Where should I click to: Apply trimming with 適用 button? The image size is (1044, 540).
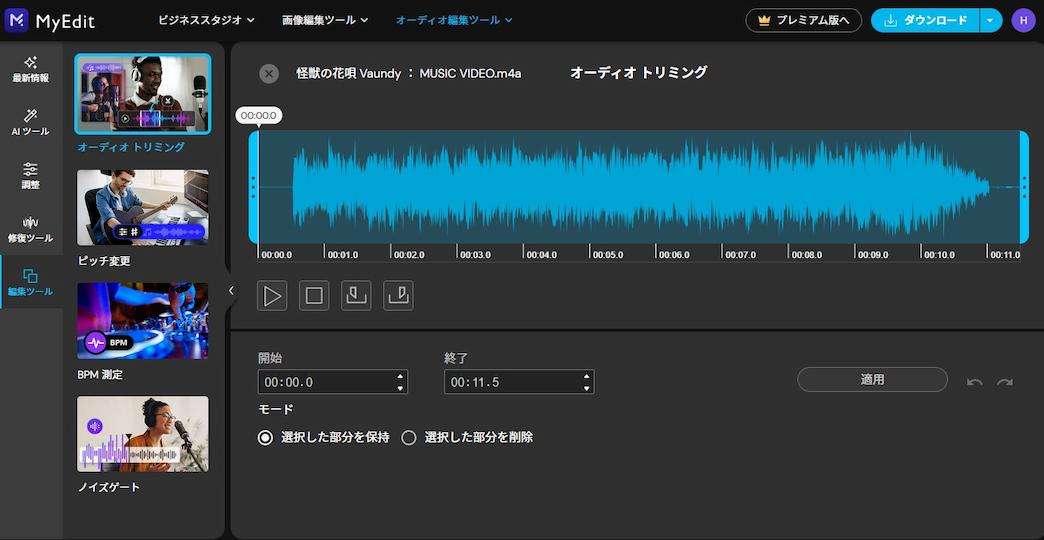tap(872, 380)
